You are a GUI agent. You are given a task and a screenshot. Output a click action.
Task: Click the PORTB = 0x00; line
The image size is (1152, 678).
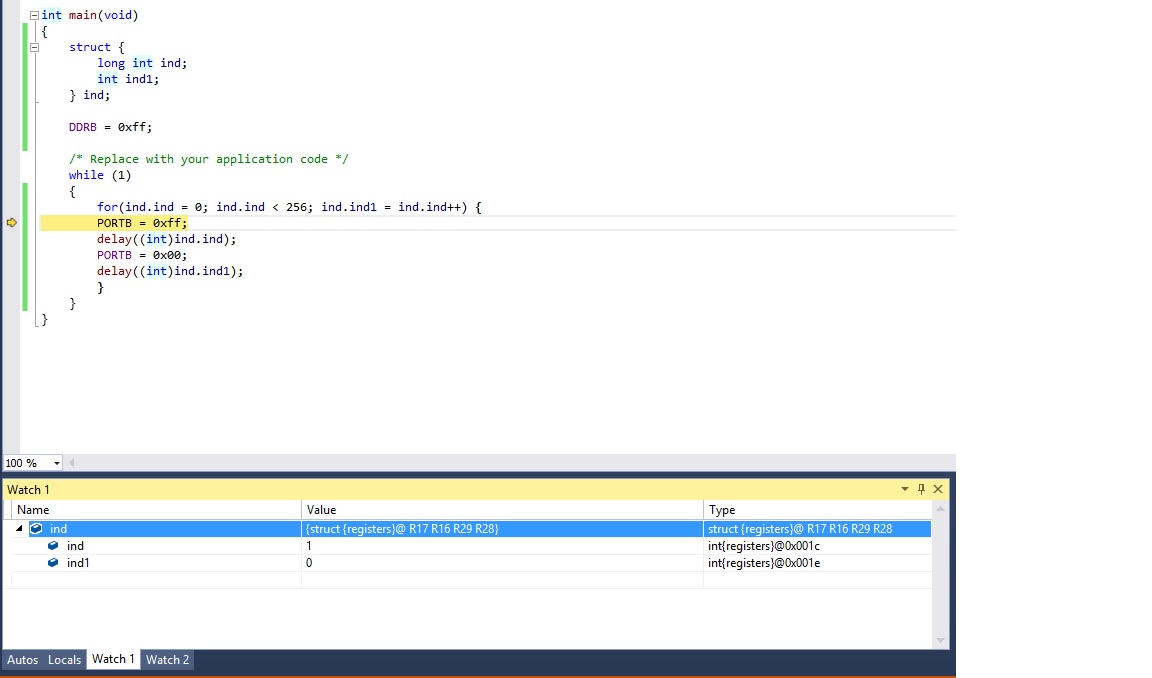pyautogui.click(x=142, y=255)
